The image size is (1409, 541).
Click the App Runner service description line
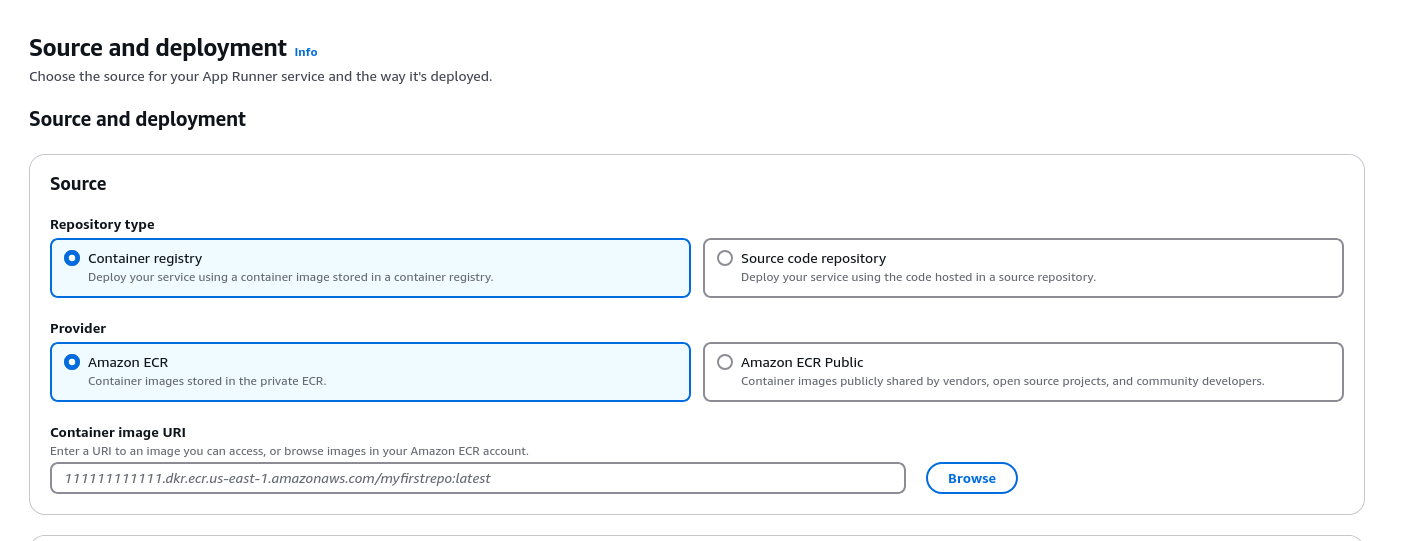(x=260, y=76)
